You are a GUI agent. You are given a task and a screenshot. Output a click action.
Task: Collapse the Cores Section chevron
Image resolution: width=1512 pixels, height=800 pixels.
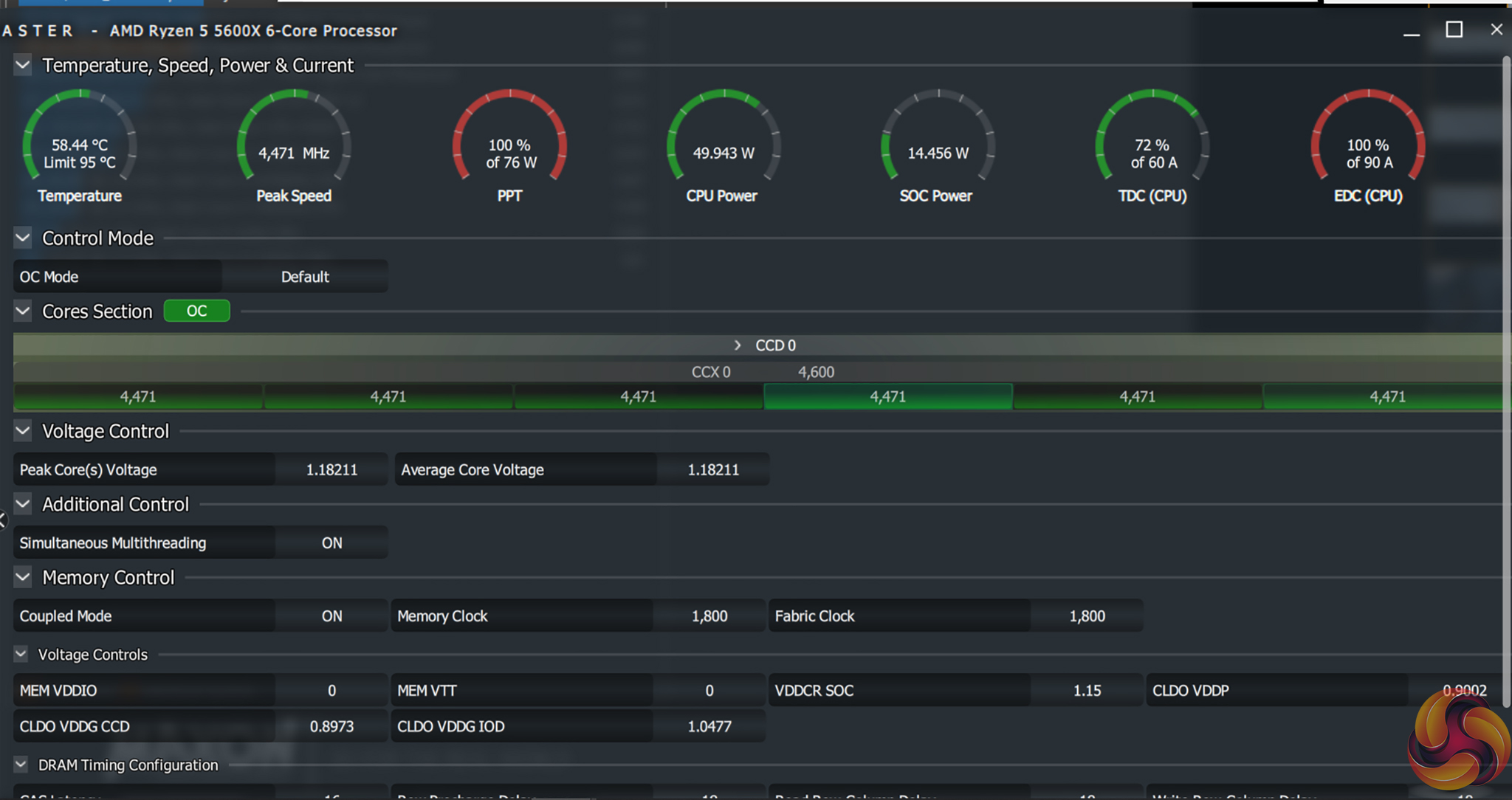click(23, 311)
